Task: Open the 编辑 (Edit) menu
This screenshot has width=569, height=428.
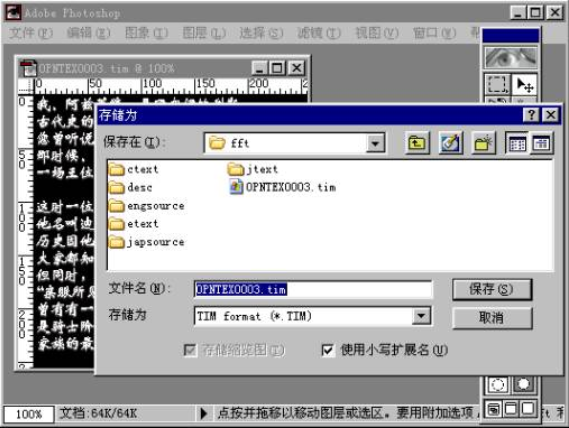Action: [89, 33]
